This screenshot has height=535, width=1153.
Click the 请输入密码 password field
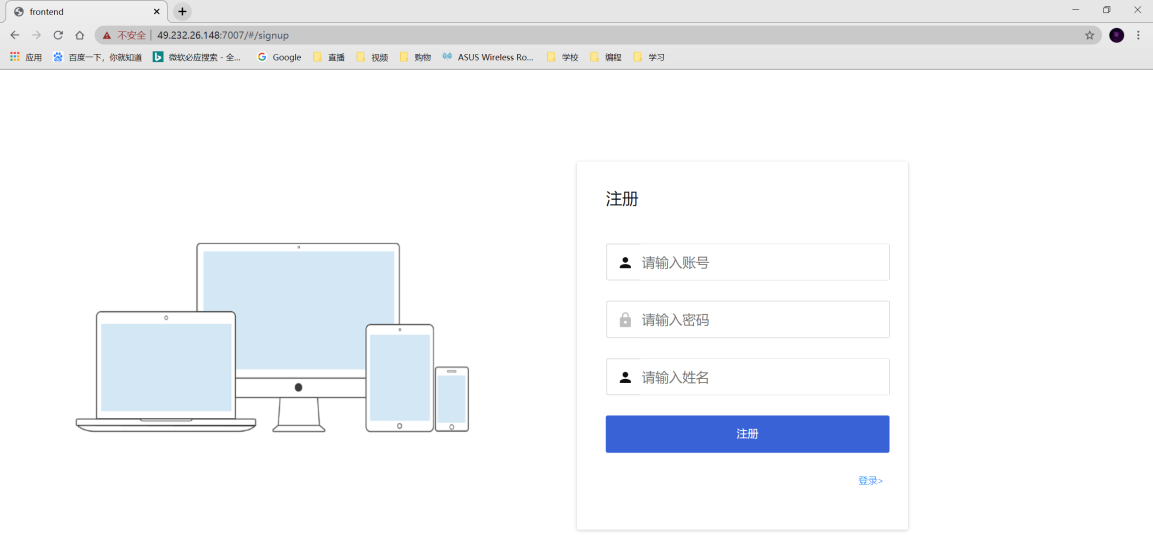pos(748,320)
